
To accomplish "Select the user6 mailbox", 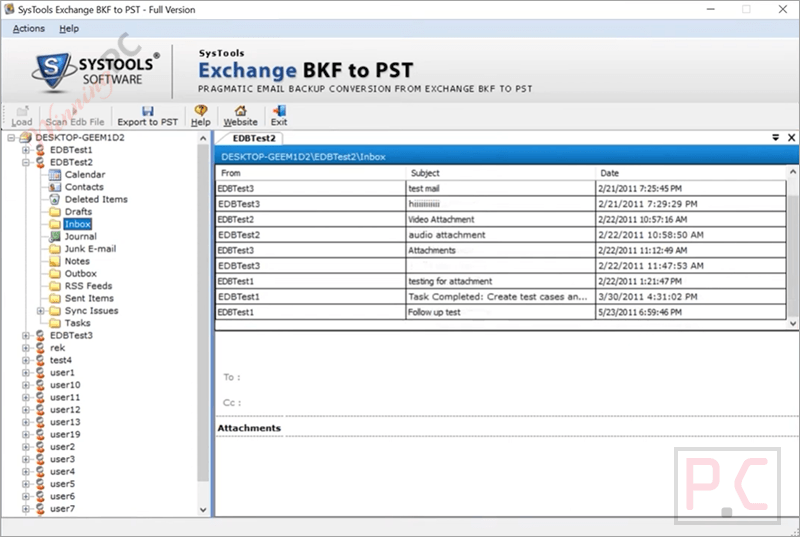I will (x=62, y=496).
